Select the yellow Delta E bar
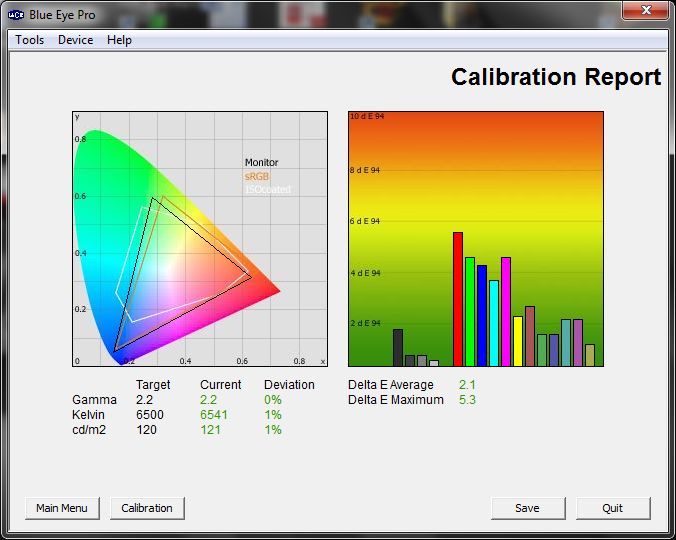 [x=518, y=341]
